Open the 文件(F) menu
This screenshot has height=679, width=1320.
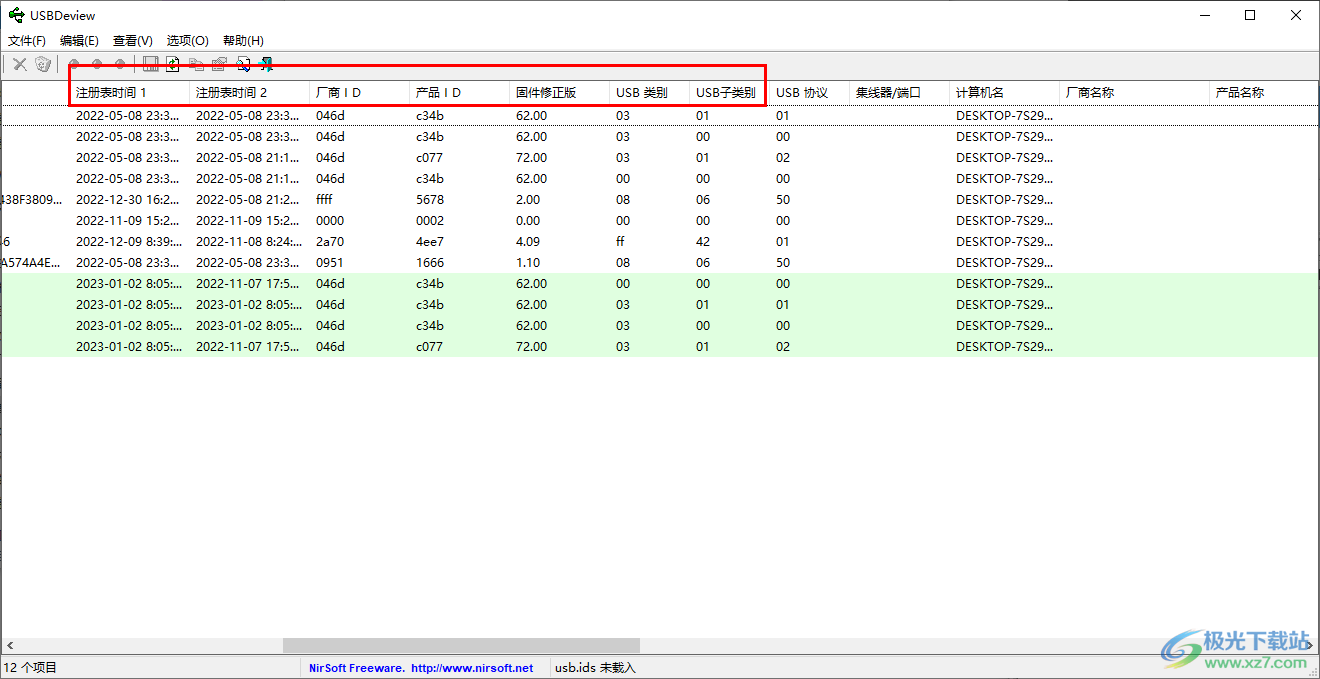(x=26, y=40)
